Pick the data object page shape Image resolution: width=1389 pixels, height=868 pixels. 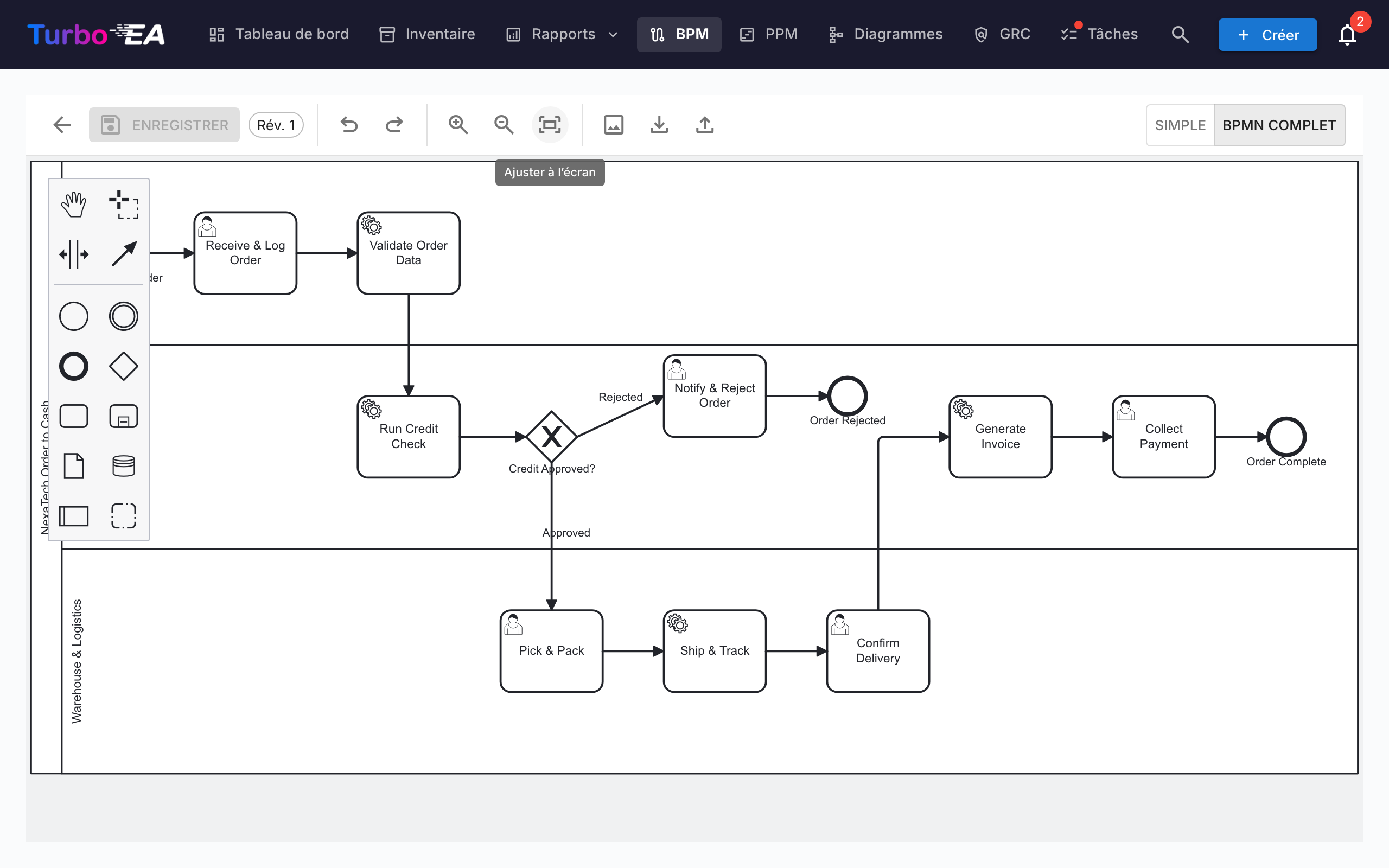(73, 466)
